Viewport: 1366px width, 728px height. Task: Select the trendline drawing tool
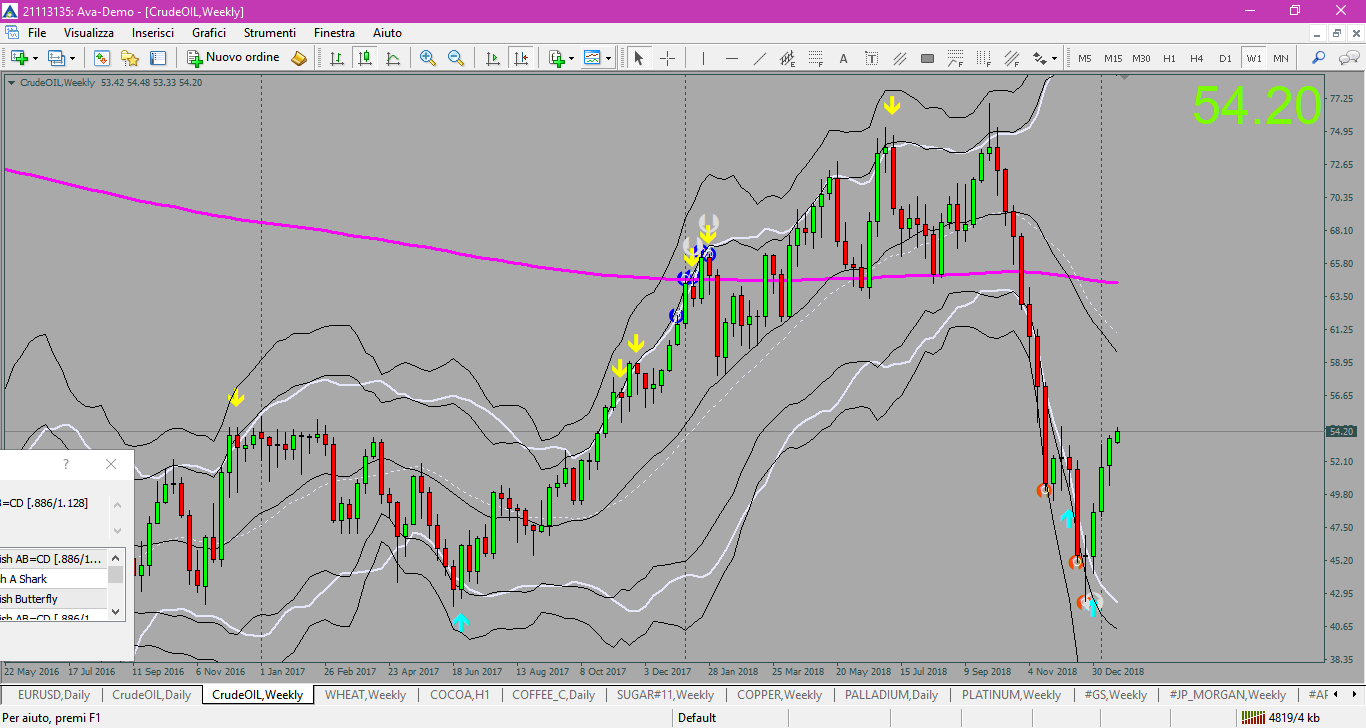coord(759,58)
